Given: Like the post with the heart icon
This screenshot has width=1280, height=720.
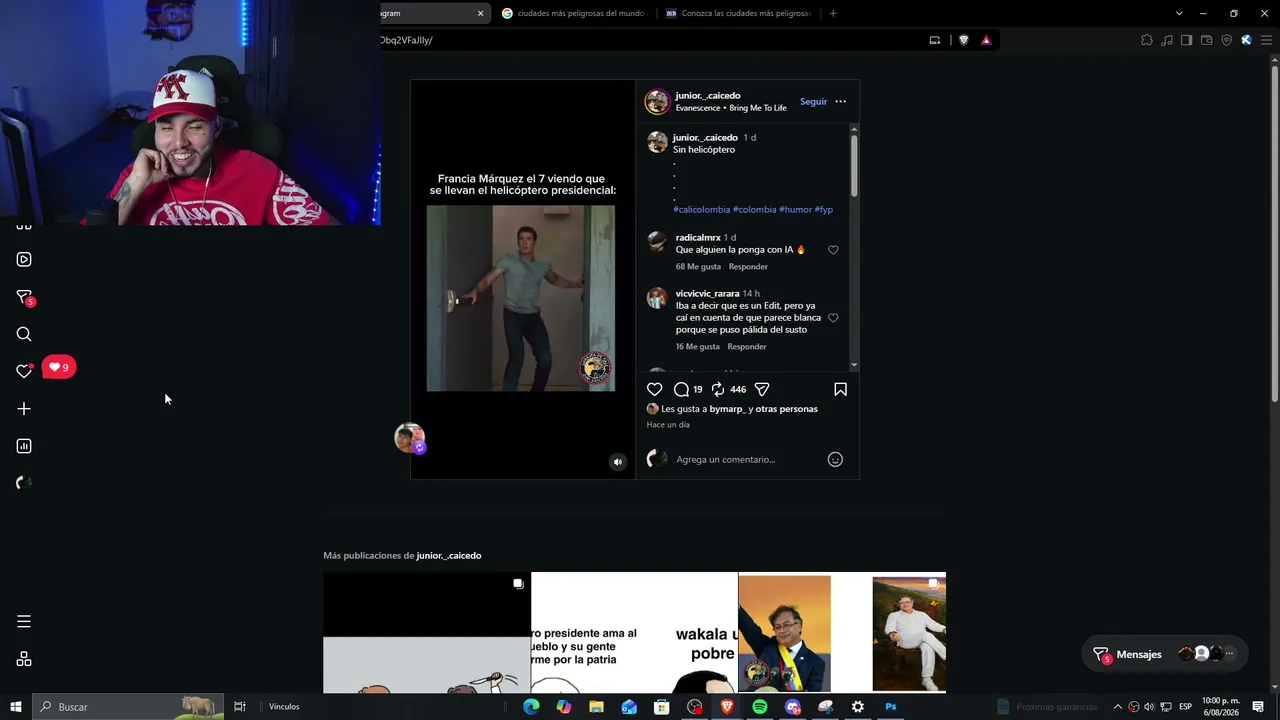Looking at the screenshot, I should pos(655,389).
